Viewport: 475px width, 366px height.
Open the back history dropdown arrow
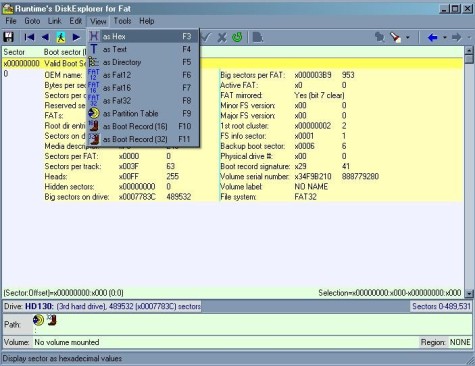tap(445, 37)
